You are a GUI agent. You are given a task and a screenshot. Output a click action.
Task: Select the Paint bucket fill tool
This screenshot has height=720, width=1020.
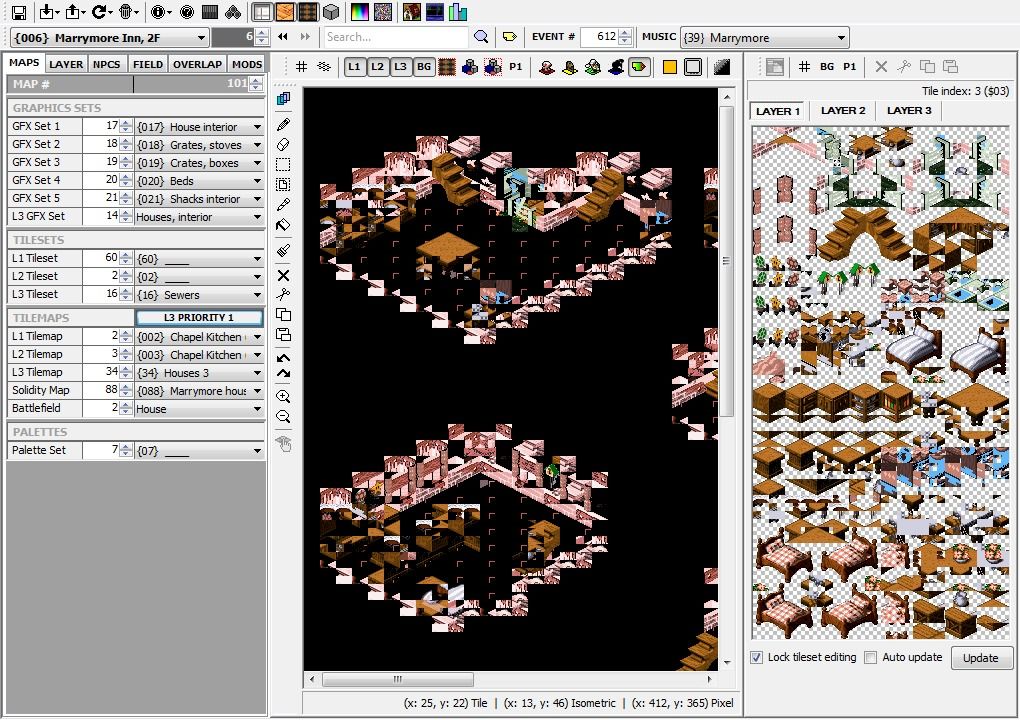[283, 226]
